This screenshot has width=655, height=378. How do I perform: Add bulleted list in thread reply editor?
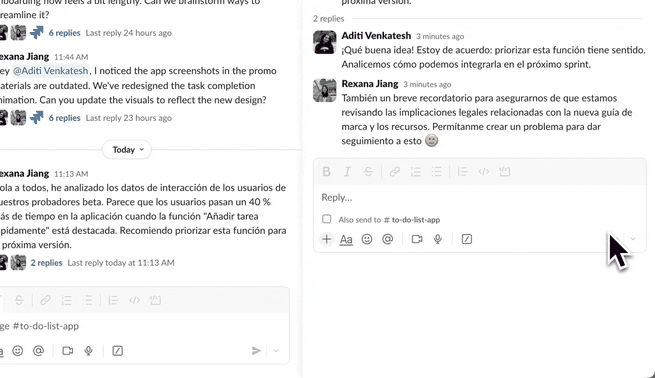pyautogui.click(x=437, y=172)
